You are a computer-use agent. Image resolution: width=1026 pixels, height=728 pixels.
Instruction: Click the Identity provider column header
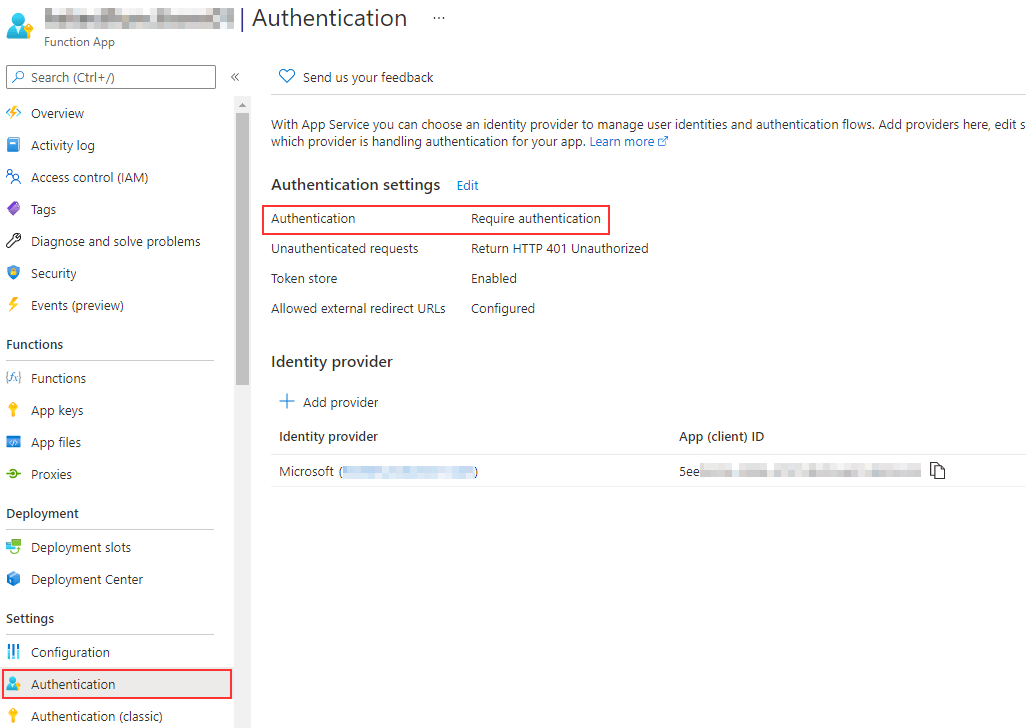click(x=328, y=436)
